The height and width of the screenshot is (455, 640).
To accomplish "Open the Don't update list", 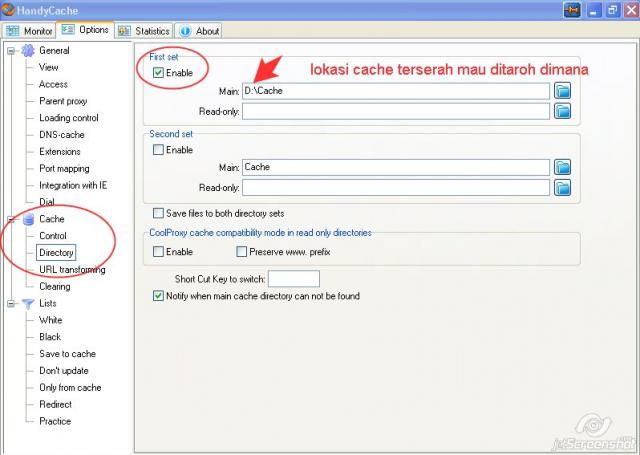I will (64, 371).
